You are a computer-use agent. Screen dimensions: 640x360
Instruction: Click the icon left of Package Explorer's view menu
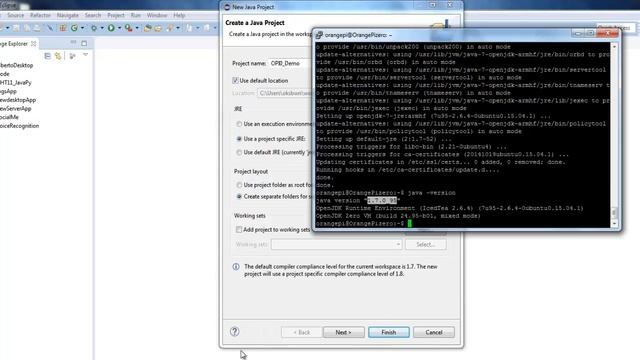click(72, 56)
